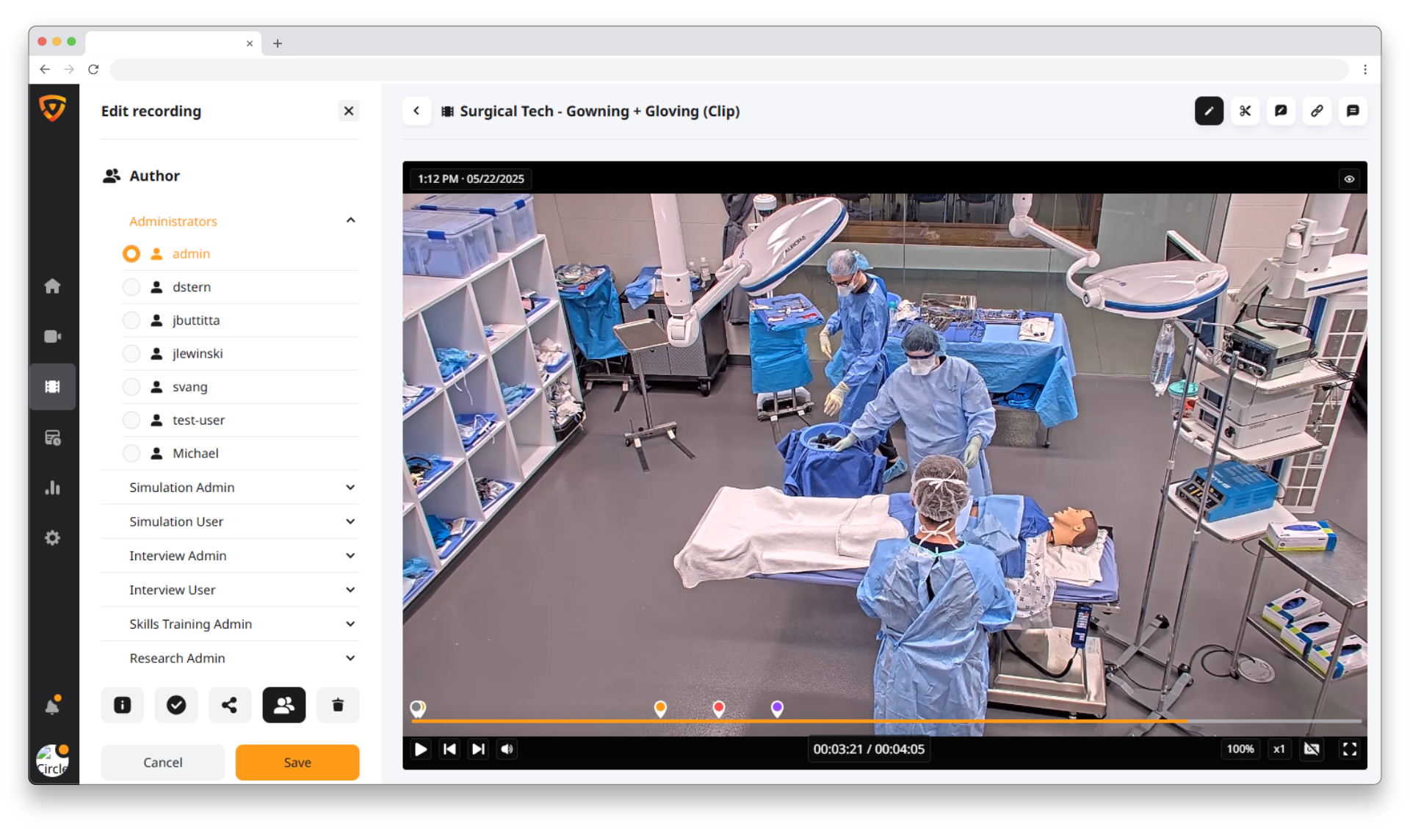
Task: Play the video
Action: coord(421,749)
